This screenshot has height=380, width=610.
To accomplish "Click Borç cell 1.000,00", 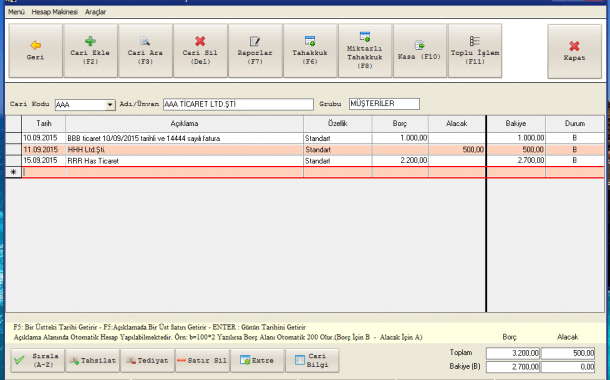I will click(400, 138).
